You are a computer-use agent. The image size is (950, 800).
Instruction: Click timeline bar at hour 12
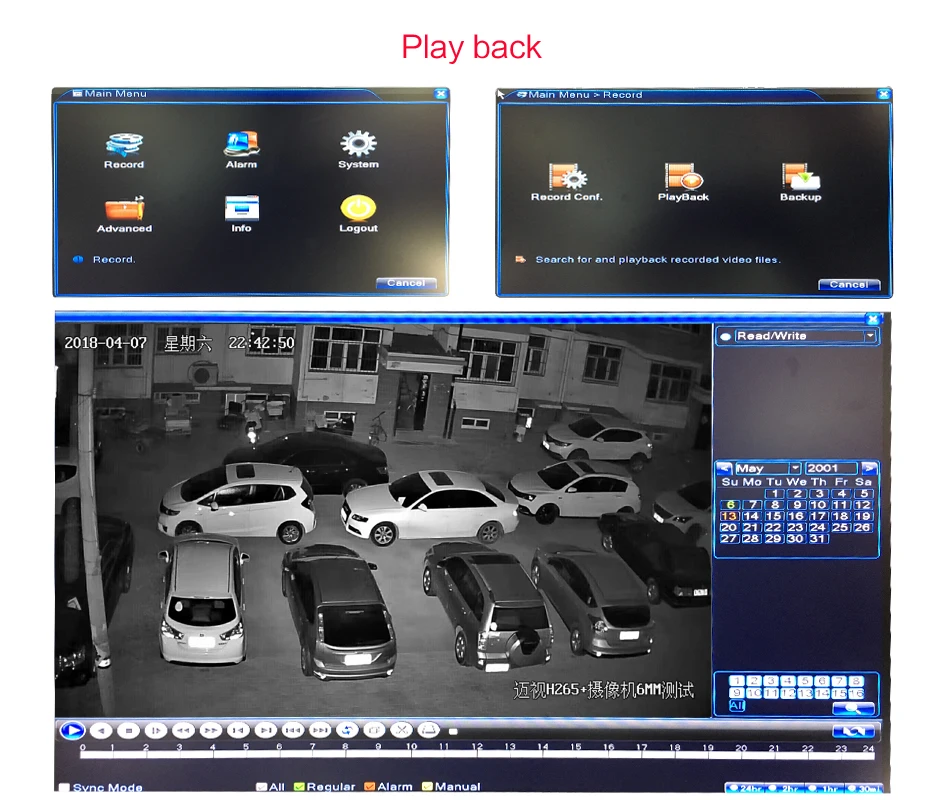477,755
